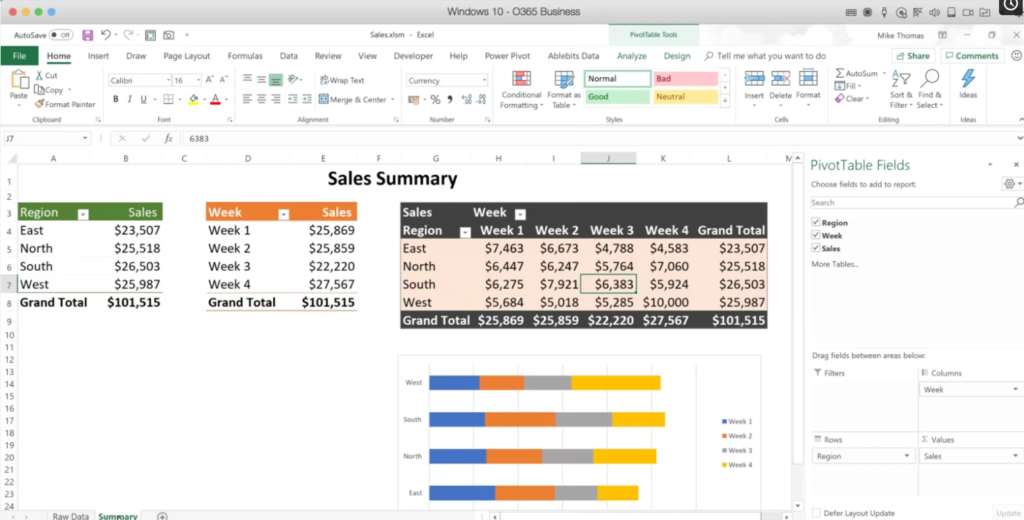Open the Find & Select tool
Screen dimensions: 1024x520
click(x=930, y=90)
